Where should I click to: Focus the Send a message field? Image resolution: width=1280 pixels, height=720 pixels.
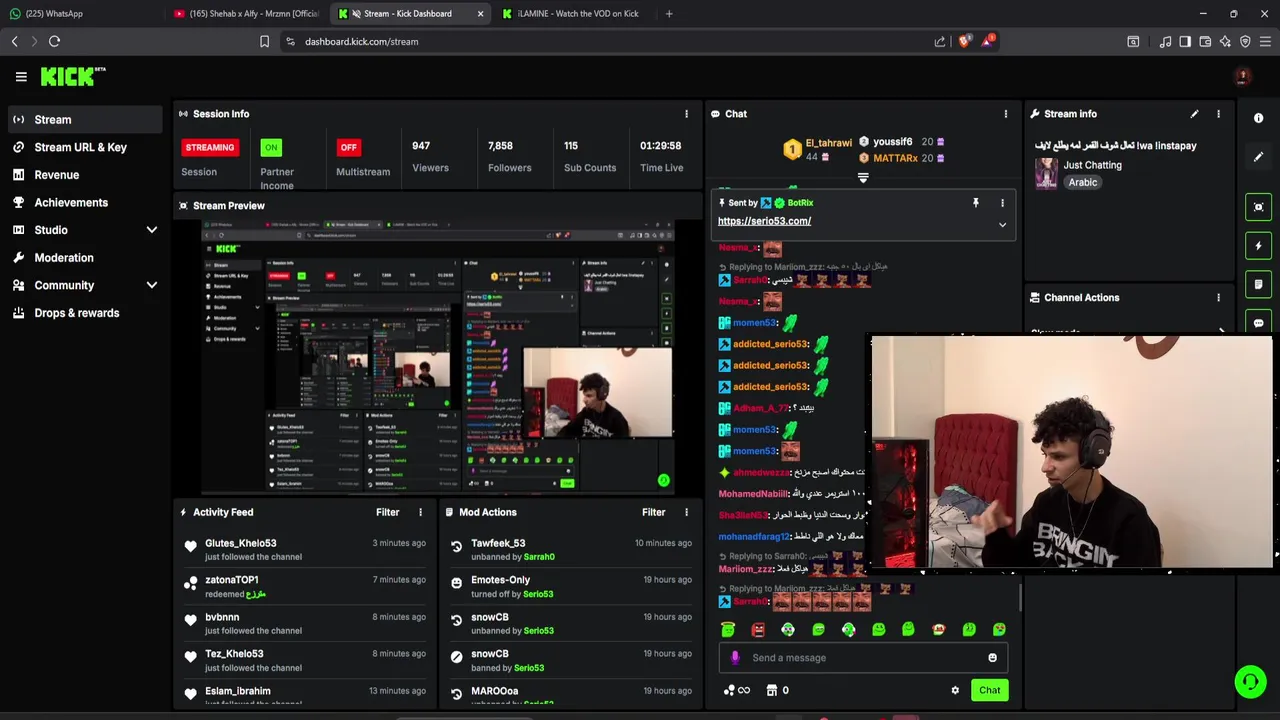[x=863, y=658]
